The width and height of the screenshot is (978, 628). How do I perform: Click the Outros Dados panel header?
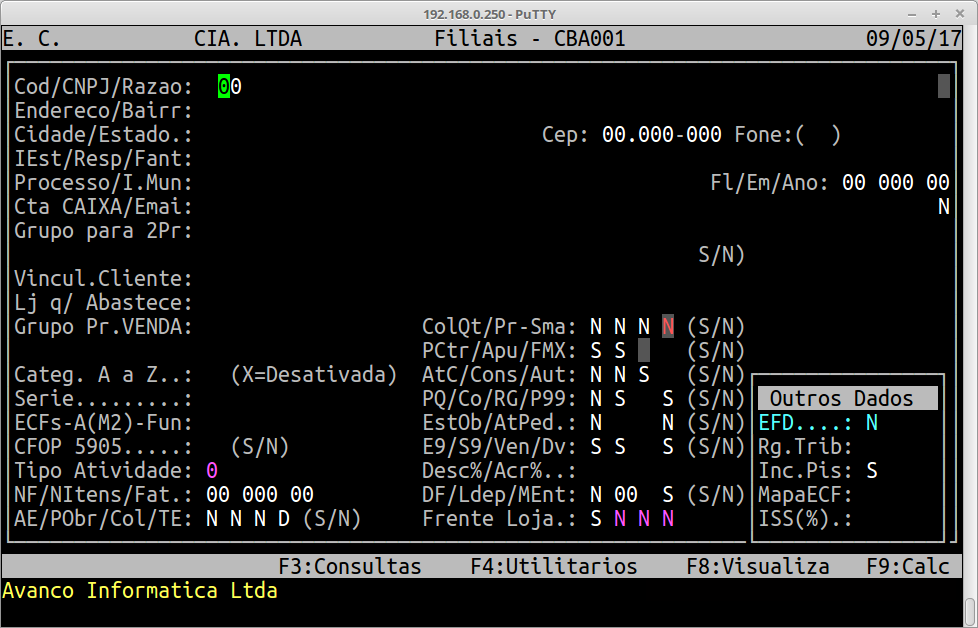(847, 399)
